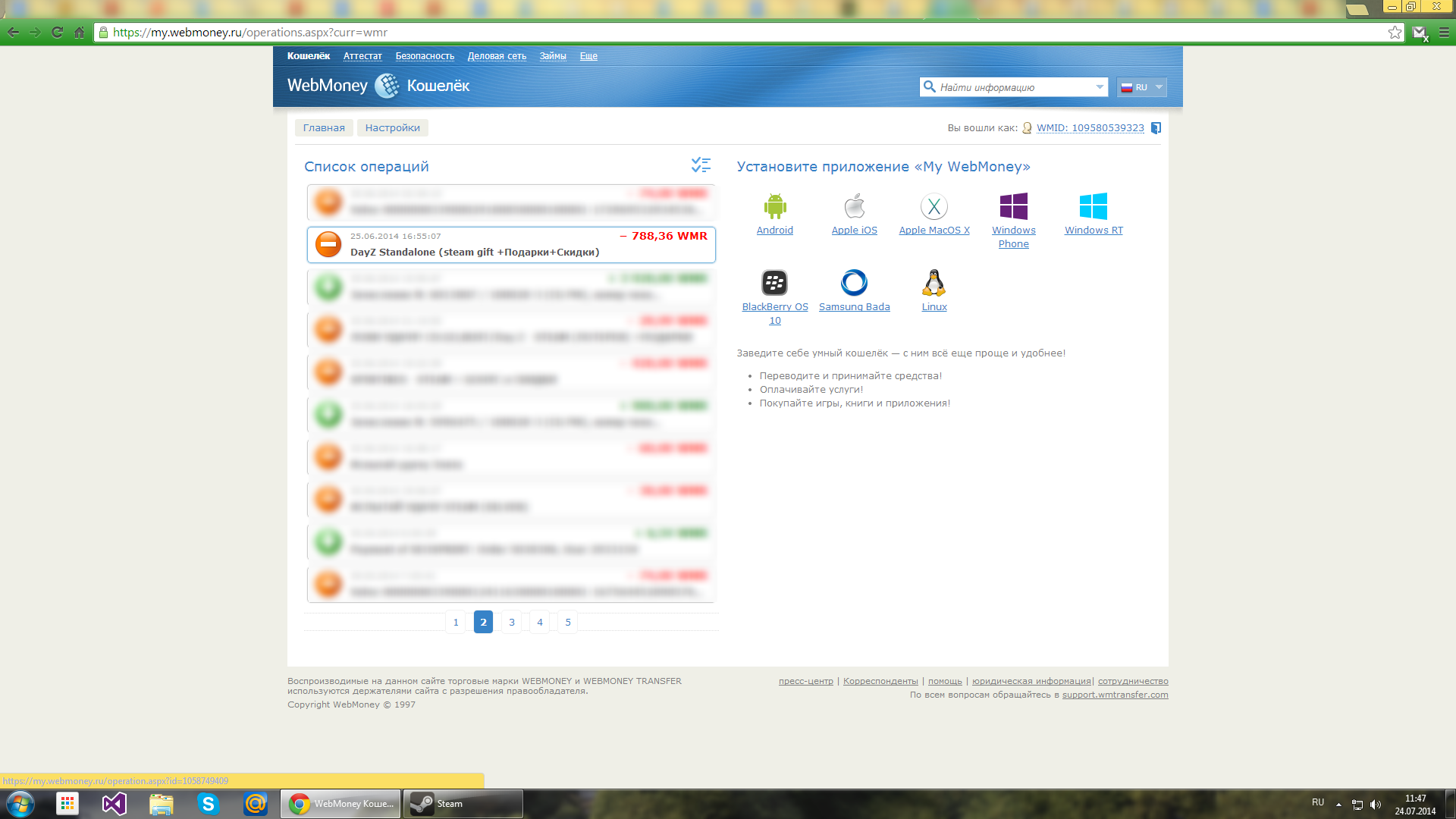Click the mail checker extension icon
This screenshot has width=1456, height=819.
tap(1420, 33)
